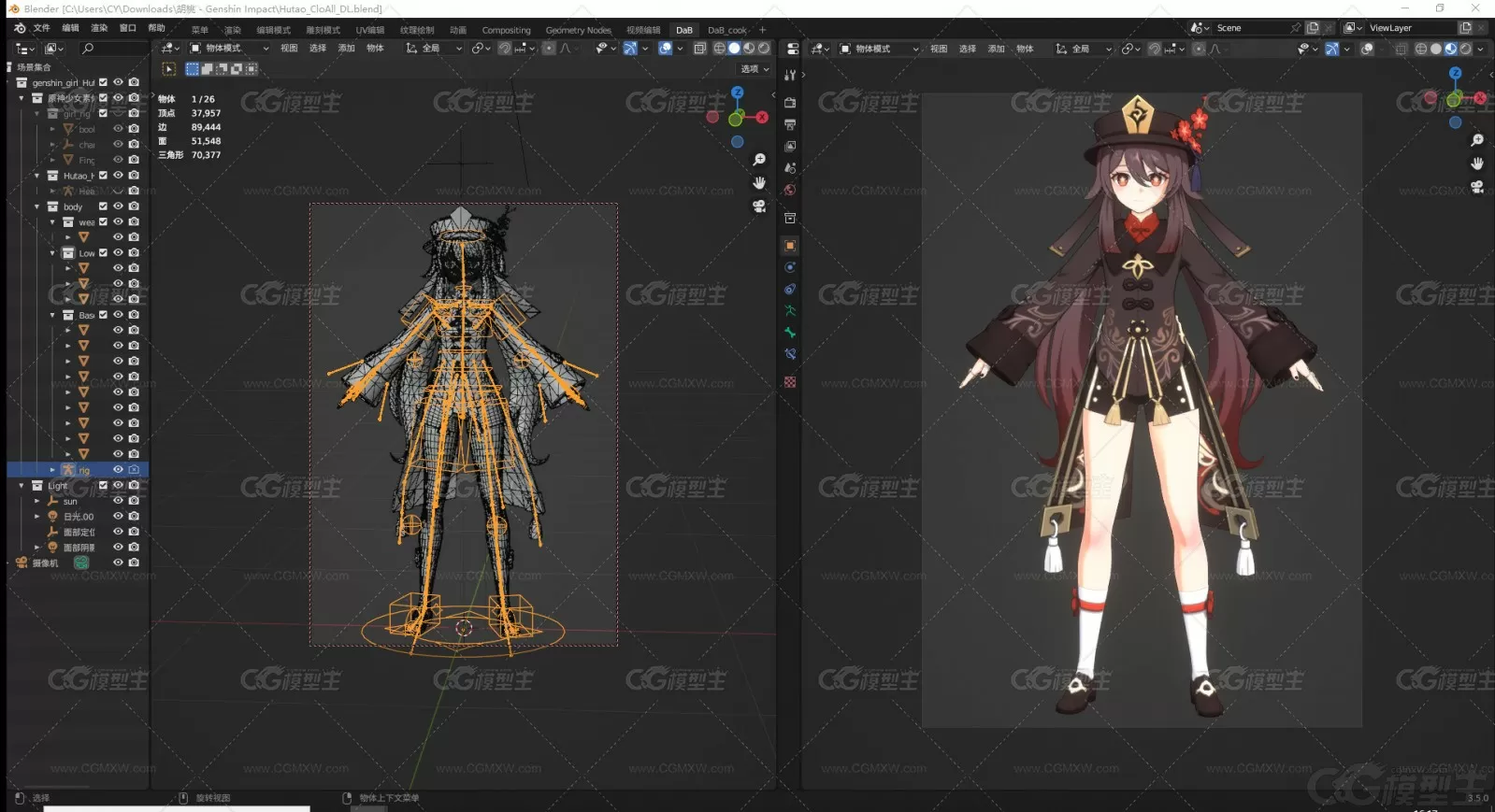
Task: Open the Object Constraints properties tab
Action: 790,290
